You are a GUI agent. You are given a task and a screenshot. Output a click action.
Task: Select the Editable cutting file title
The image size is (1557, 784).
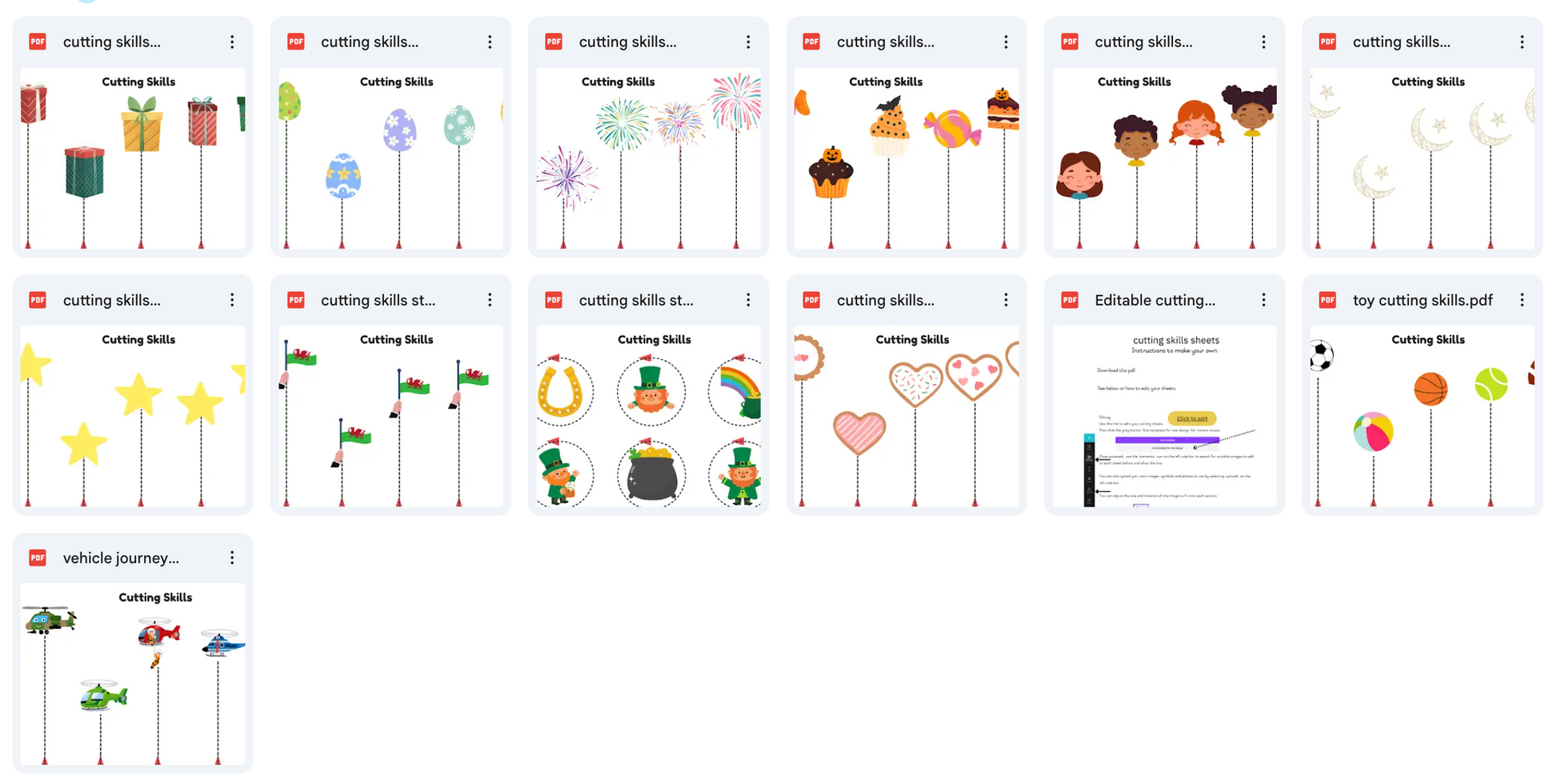(x=1155, y=300)
